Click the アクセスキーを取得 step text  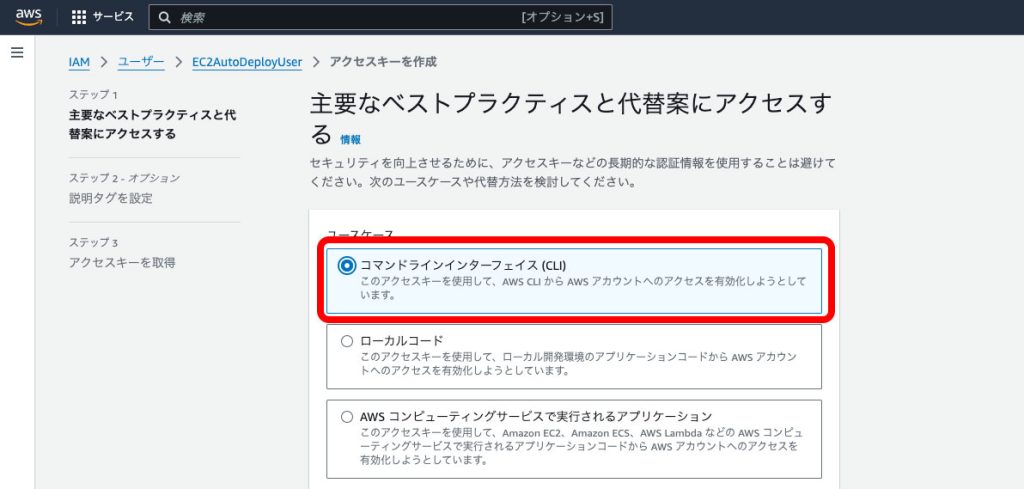tap(122, 263)
